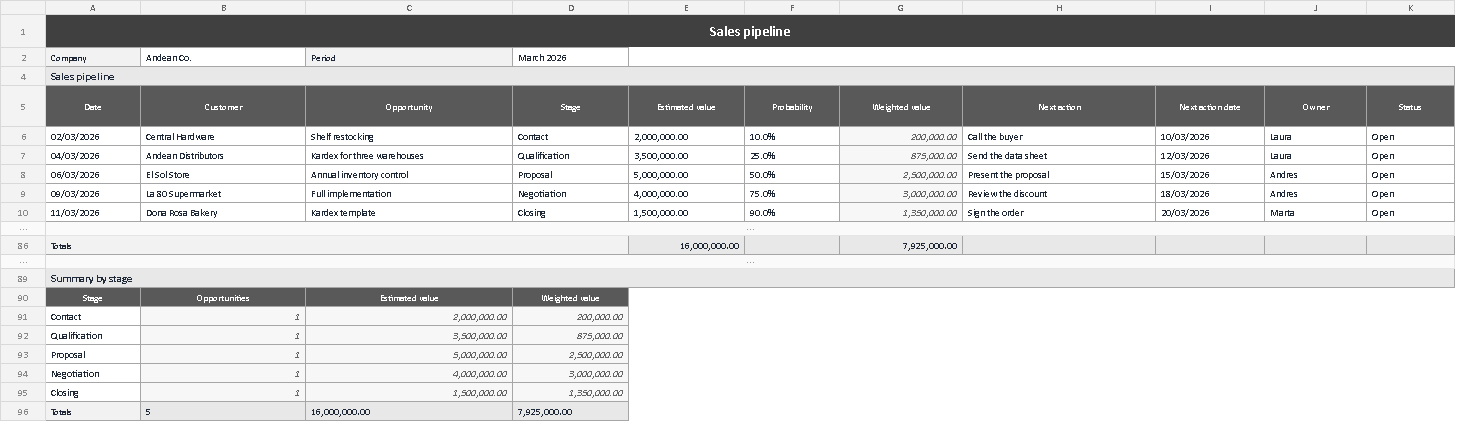Select estimated value 5,000,000.00 in row 8
This screenshot has height=433, width=1467.
tap(686, 175)
